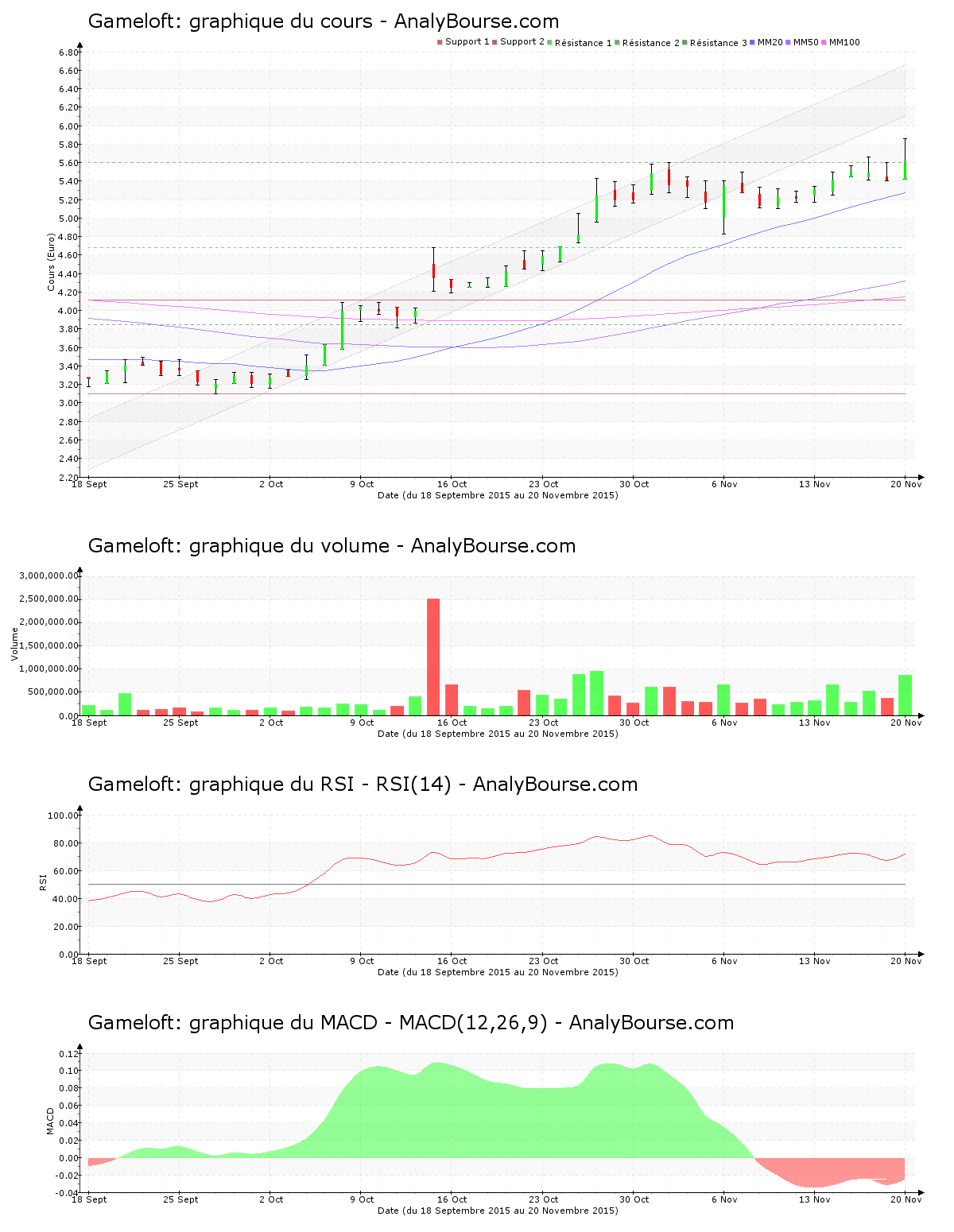Screen dimensions: 954x1232
Task: Click the tallest red bar in the volume chart
Action: click(433, 657)
